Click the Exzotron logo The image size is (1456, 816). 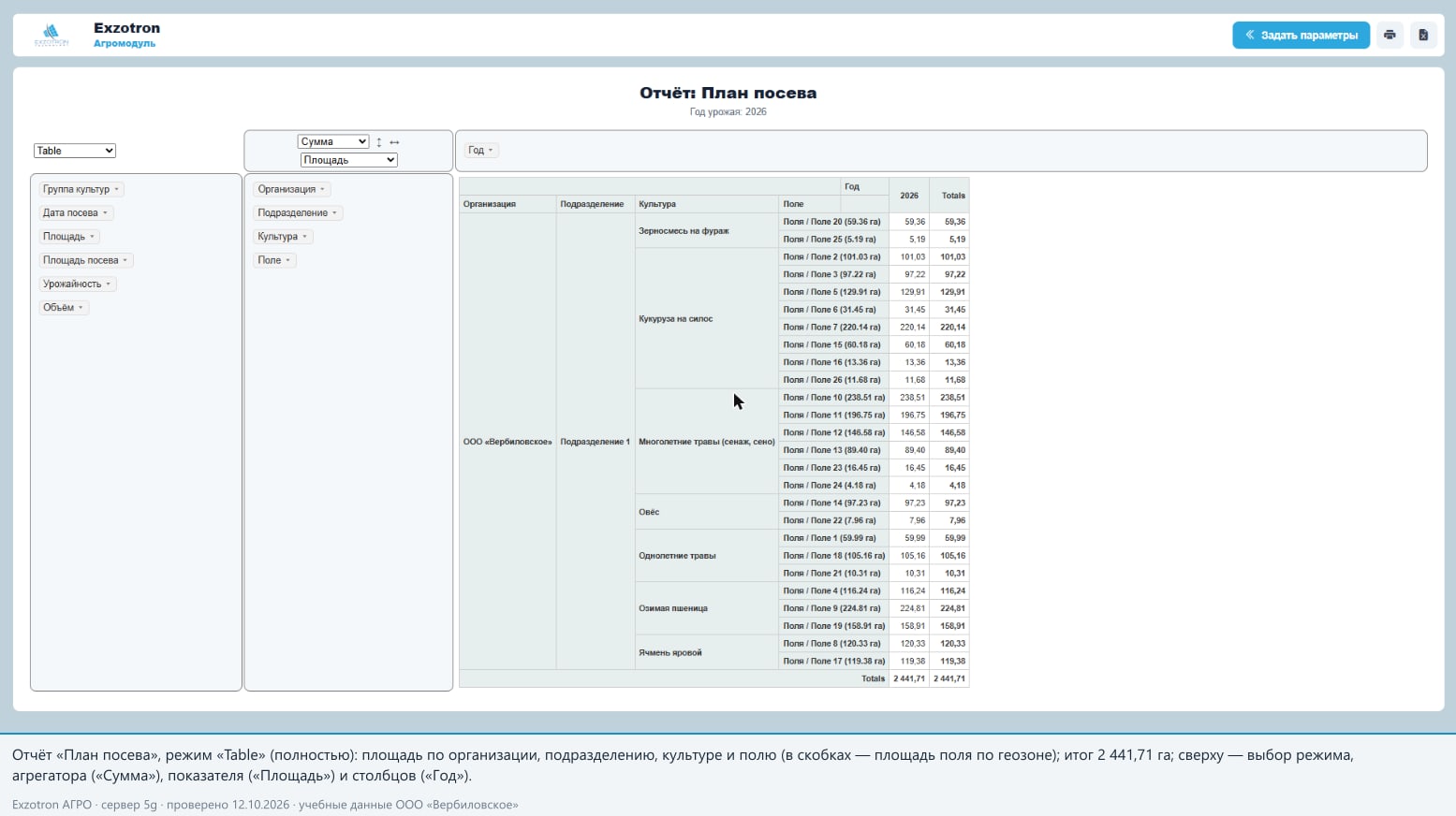coord(51,36)
